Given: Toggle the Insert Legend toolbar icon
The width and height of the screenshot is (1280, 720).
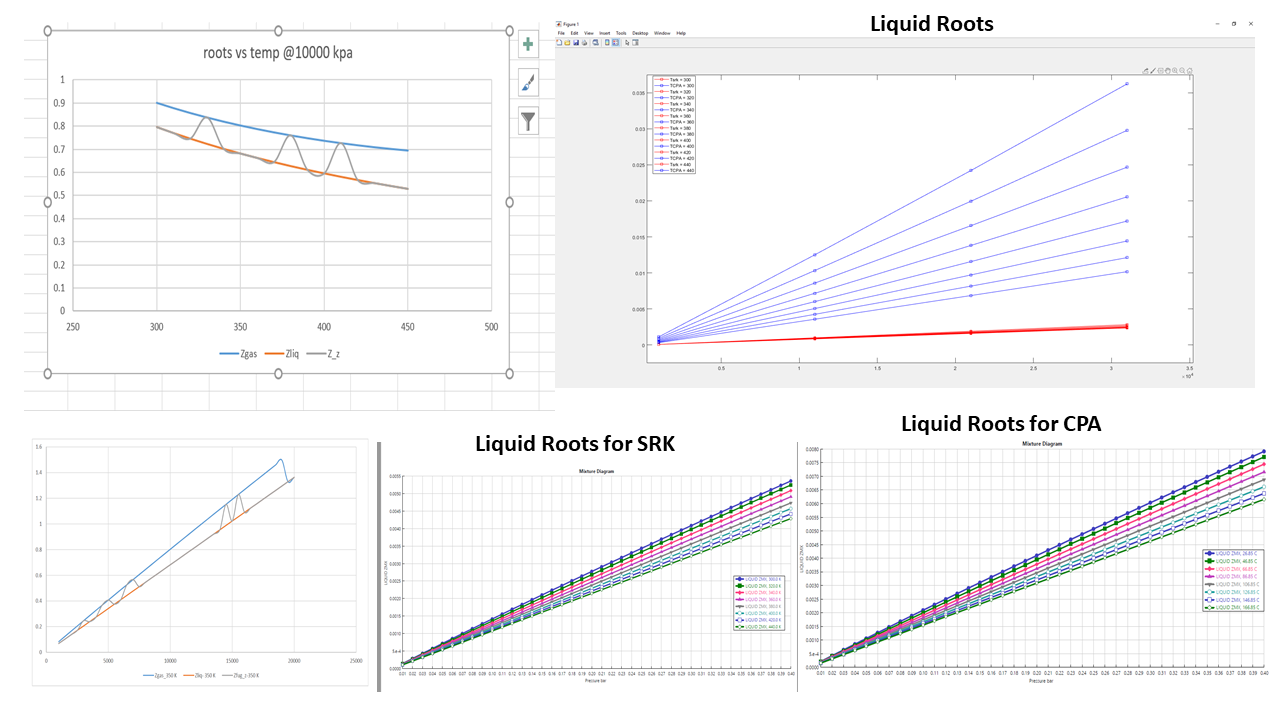Looking at the screenshot, I should point(616,43).
